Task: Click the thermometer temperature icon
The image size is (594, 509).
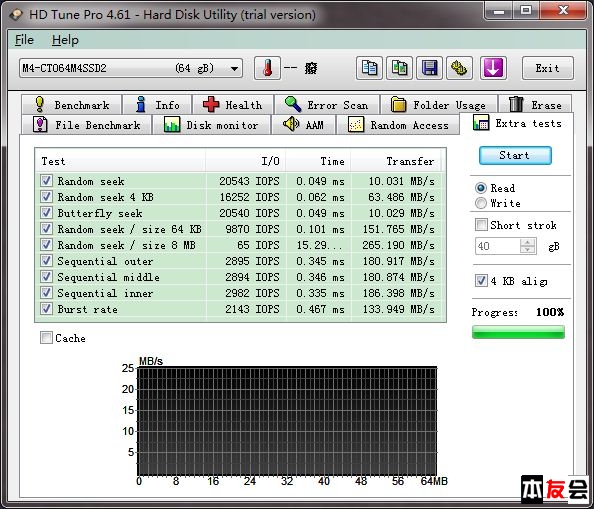Action: click(x=267, y=68)
